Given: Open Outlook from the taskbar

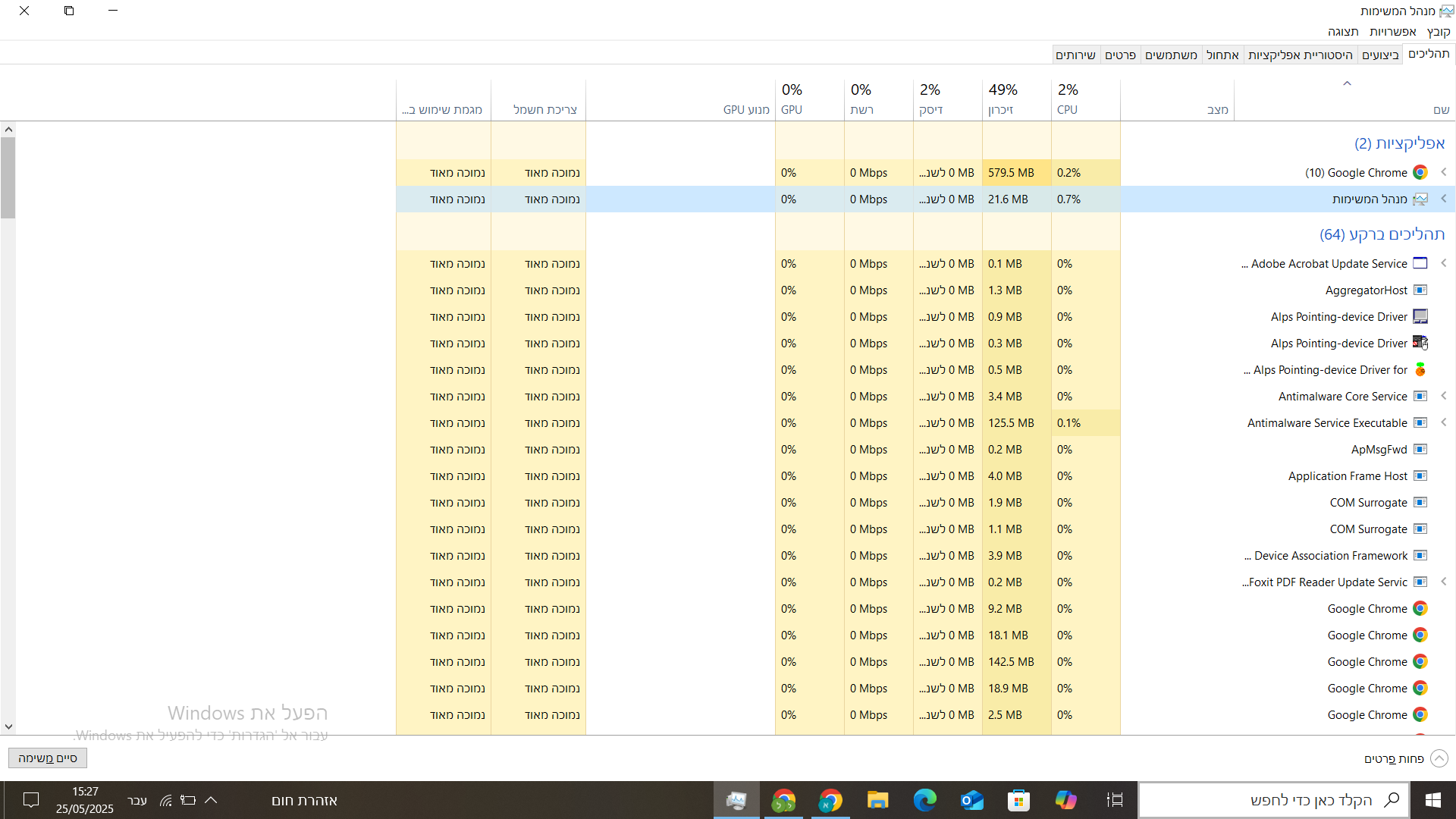Looking at the screenshot, I should (971, 800).
